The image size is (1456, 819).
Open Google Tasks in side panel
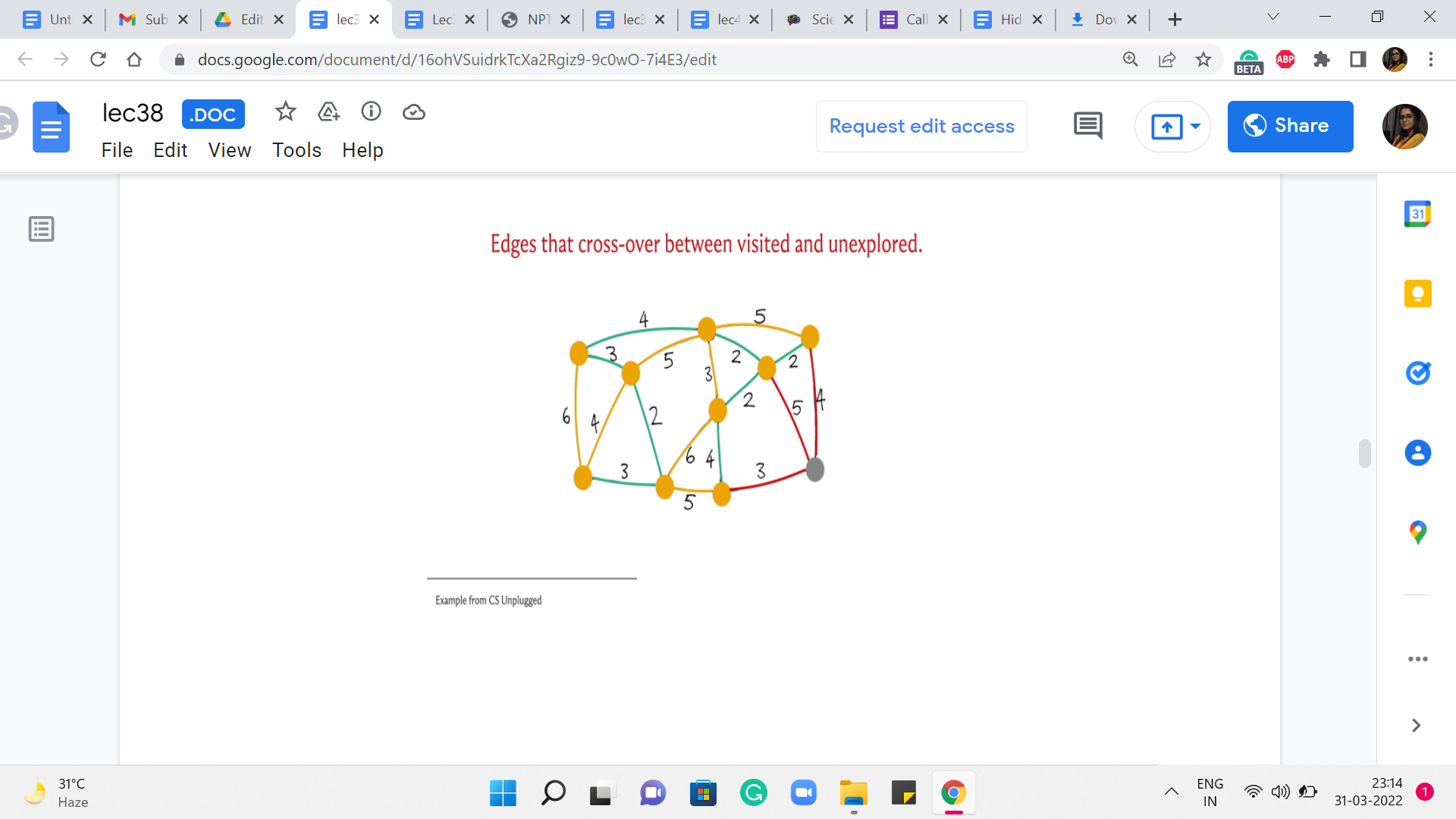point(1417,373)
